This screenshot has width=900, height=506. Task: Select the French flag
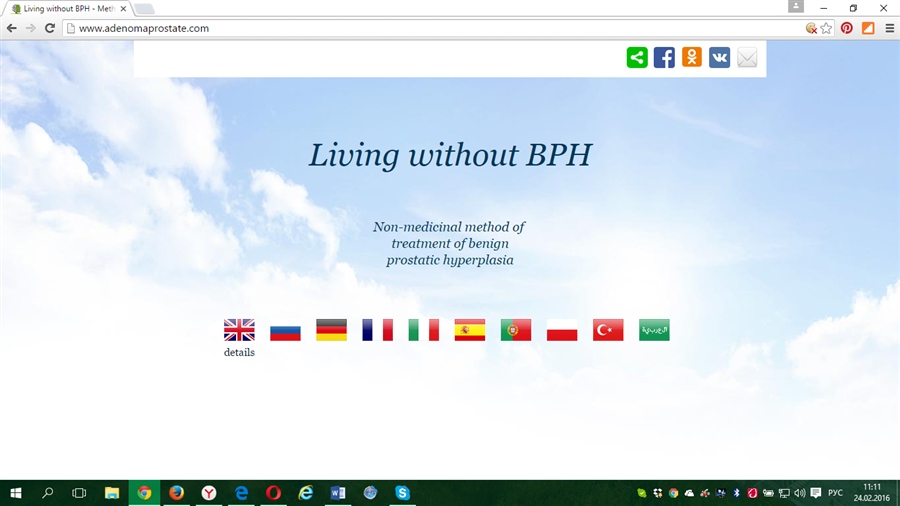[377, 330]
